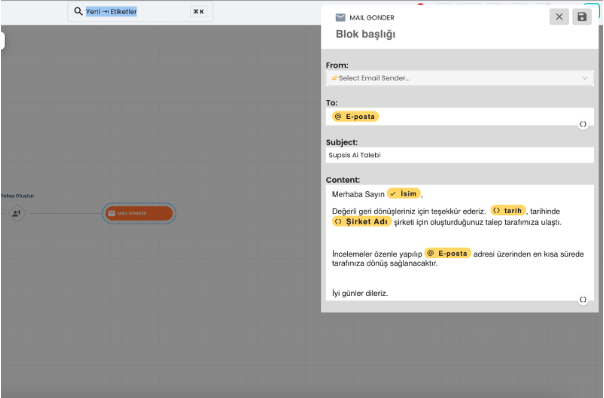The width and height of the screenshot is (604, 398).
Task: Click the ⌘K shortcut badge
Action: [198, 12]
